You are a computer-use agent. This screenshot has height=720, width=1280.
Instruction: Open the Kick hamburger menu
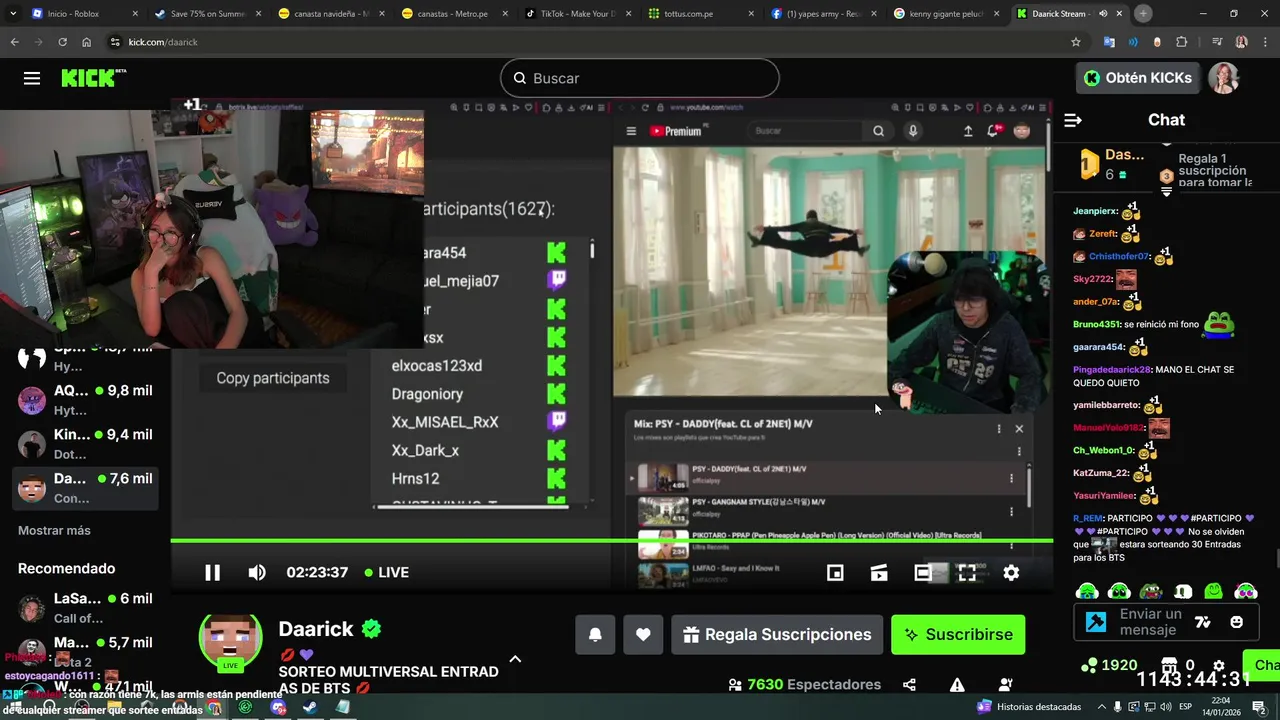point(32,78)
